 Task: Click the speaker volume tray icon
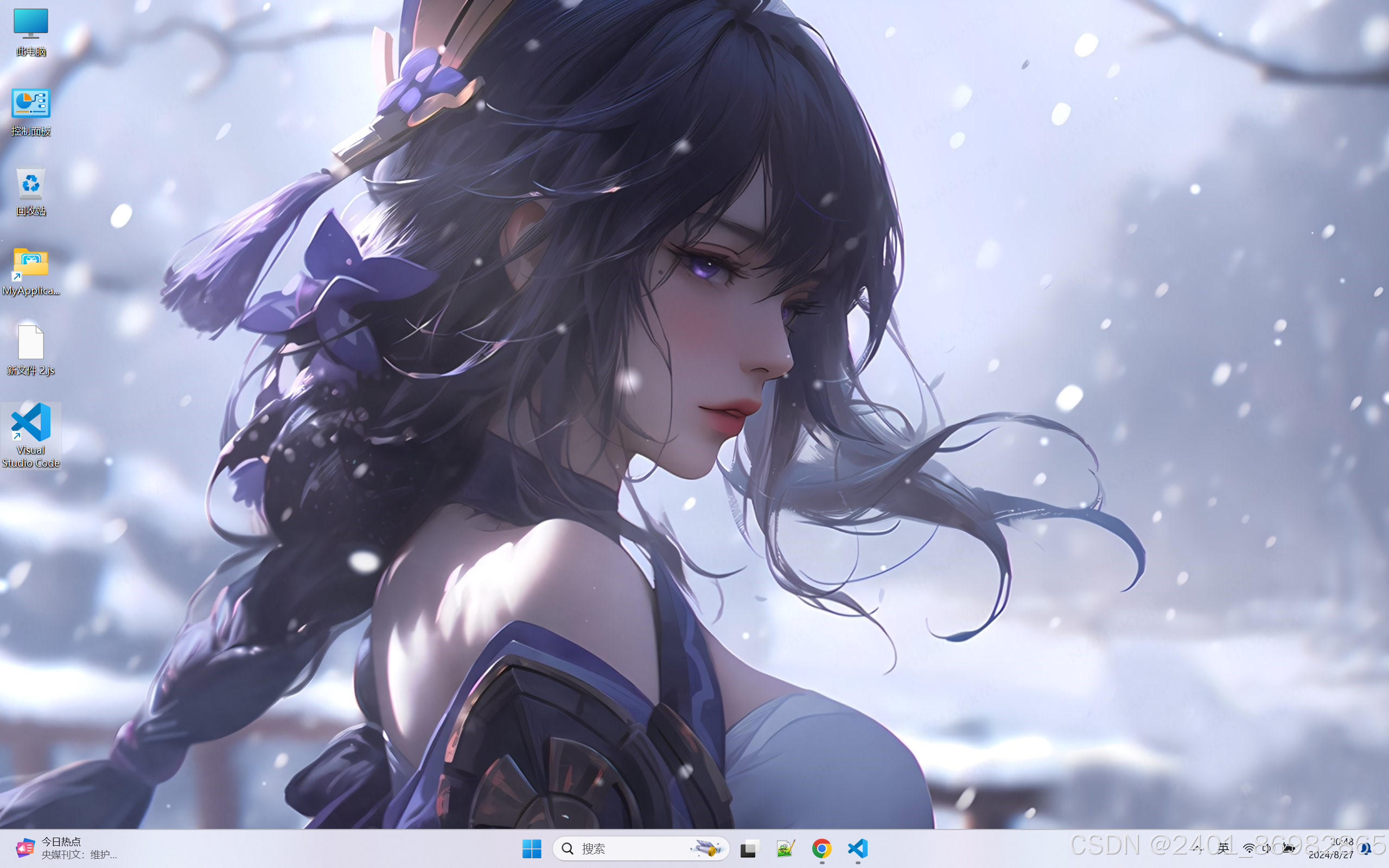(1267, 848)
